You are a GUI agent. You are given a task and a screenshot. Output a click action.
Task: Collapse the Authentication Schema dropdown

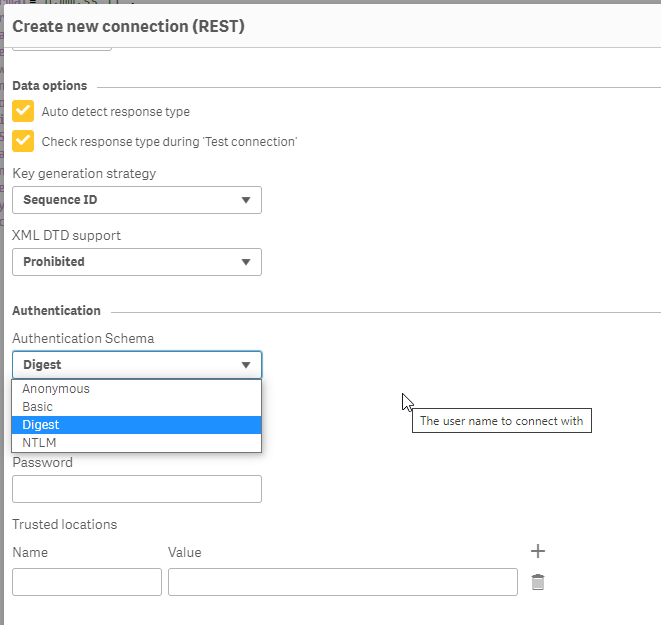tap(136, 365)
